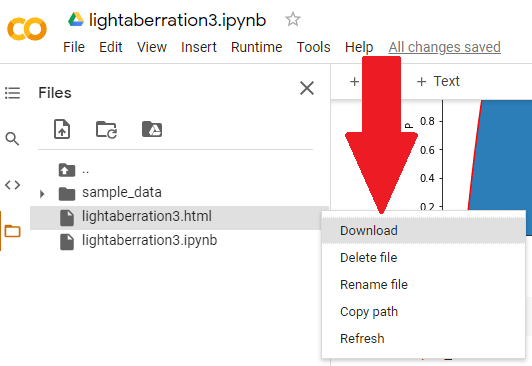This screenshot has height=366, width=532.
Task: Choose Refresh from context menu
Action: (423, 338)
